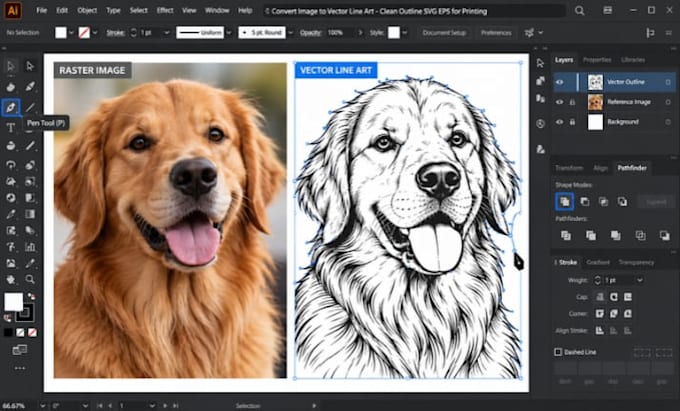Switch to the Properties tab

tap(597, 60)
